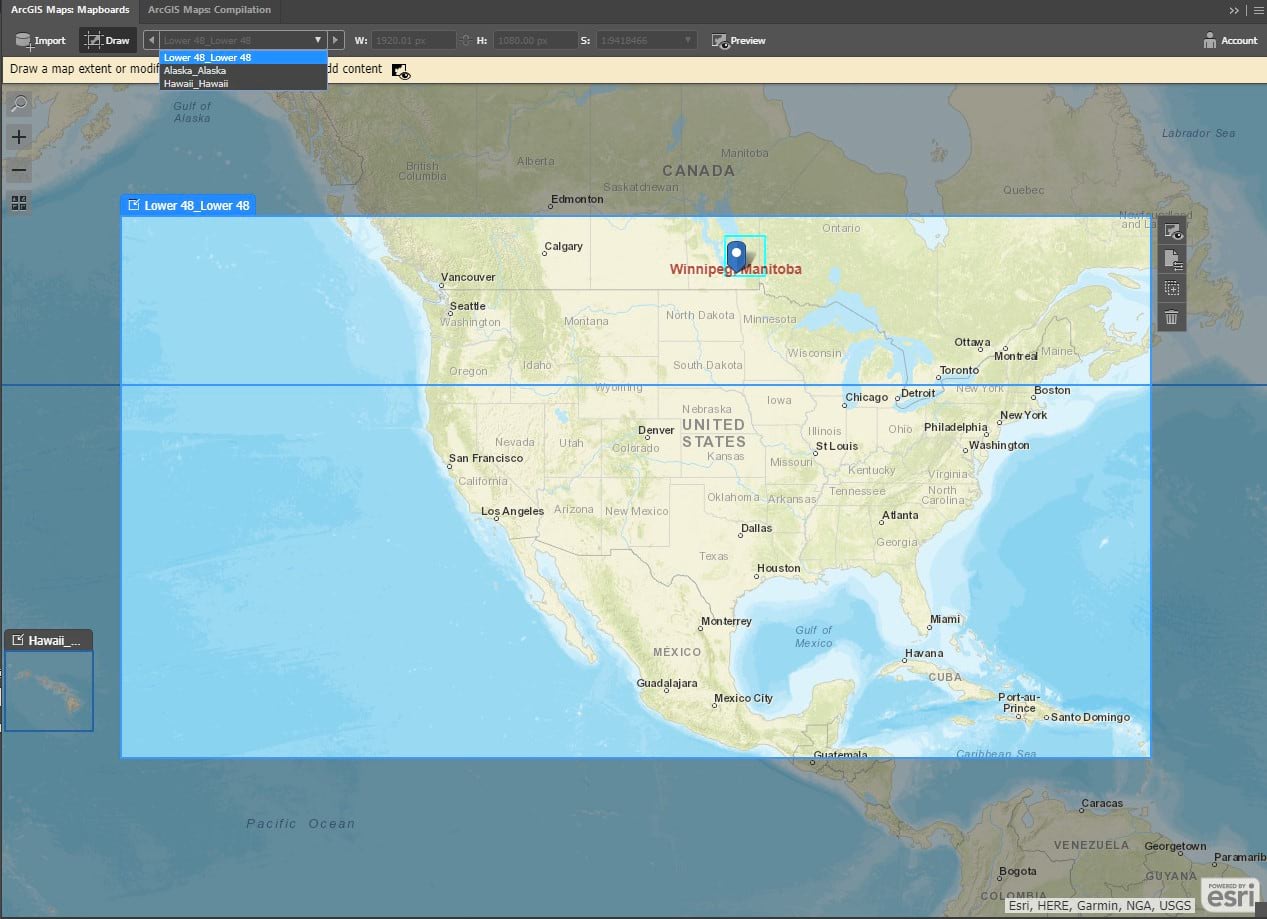Viewport: 1267px width, 919px height.
Task: Click the Account button
Action: pos(1230,40)
